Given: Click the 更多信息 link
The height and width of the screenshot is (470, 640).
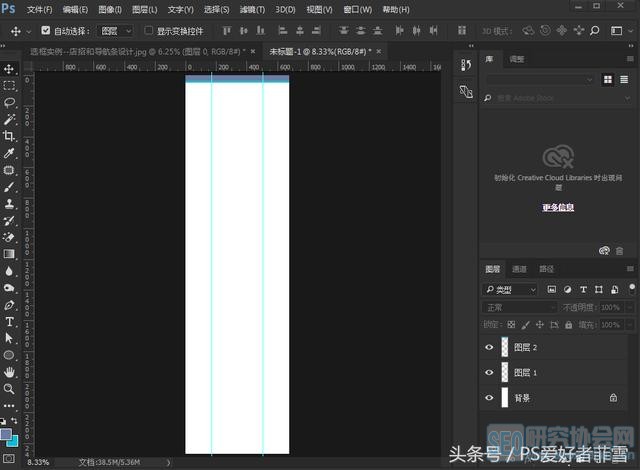Looking at the screenshot, I should [558, 207].
